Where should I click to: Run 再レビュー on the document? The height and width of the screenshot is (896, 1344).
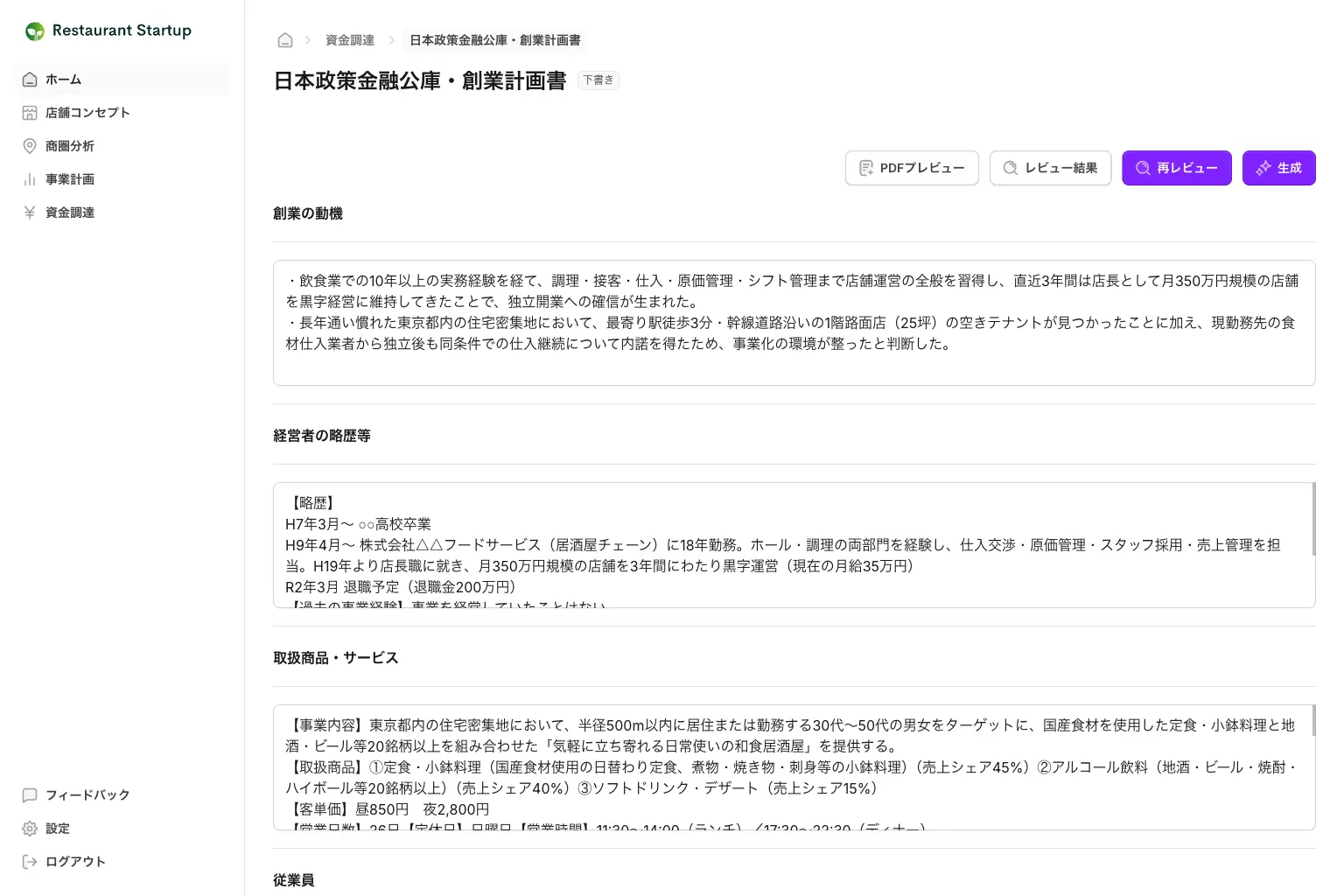(1176, 168)
